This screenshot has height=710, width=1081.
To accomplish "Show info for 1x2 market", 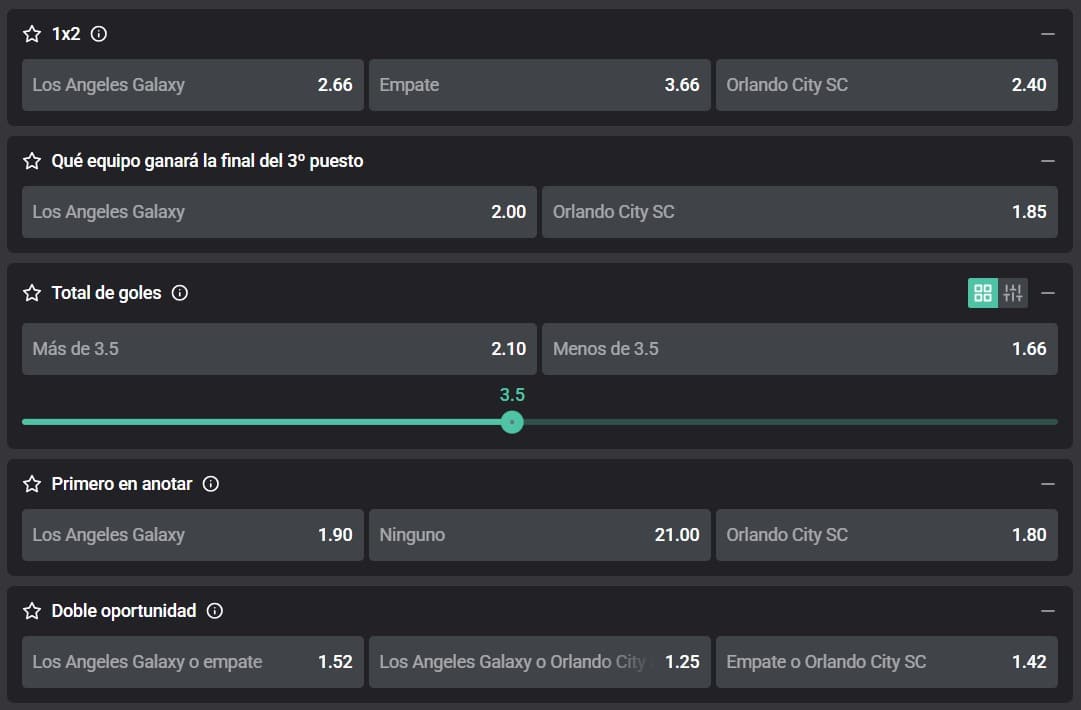I will pos(99,34).
